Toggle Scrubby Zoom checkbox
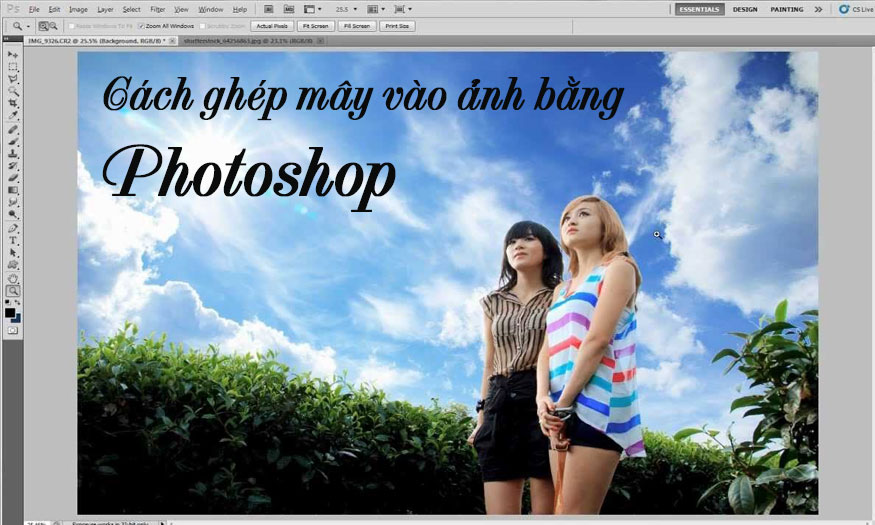The image size is (875, 525). coord(203,26)
